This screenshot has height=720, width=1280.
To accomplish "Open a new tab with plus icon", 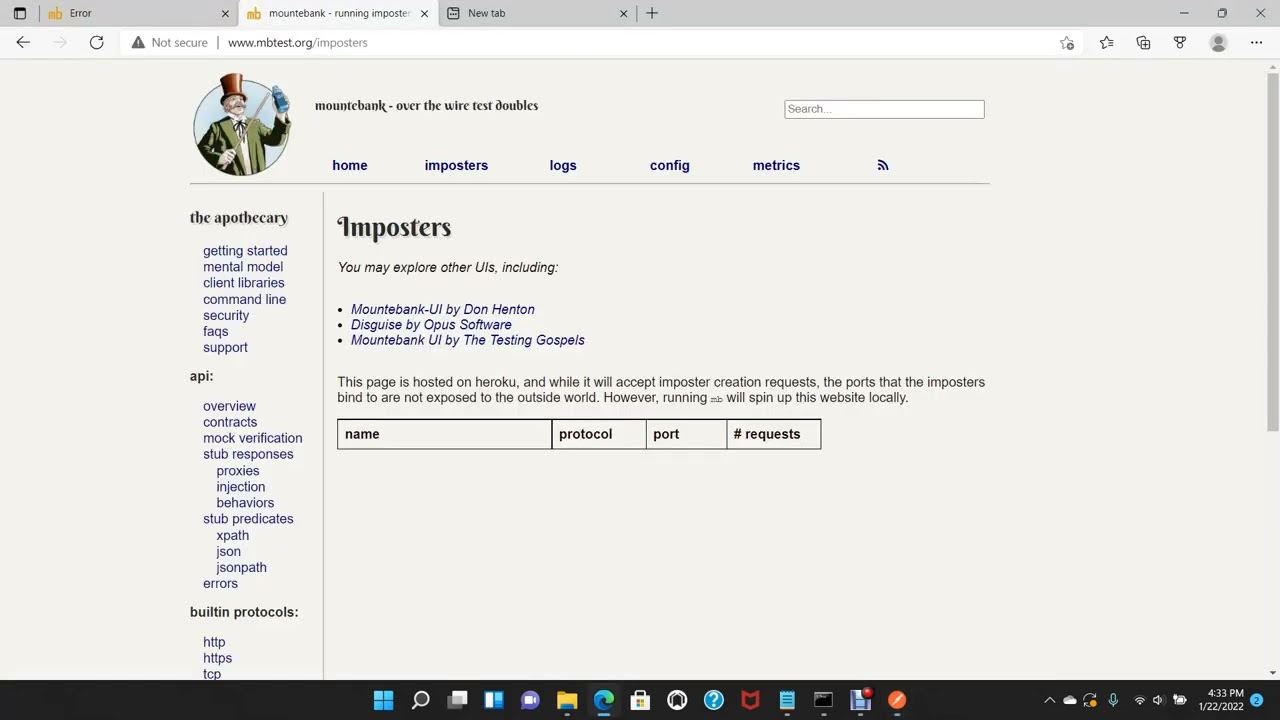I will [652, 13].
